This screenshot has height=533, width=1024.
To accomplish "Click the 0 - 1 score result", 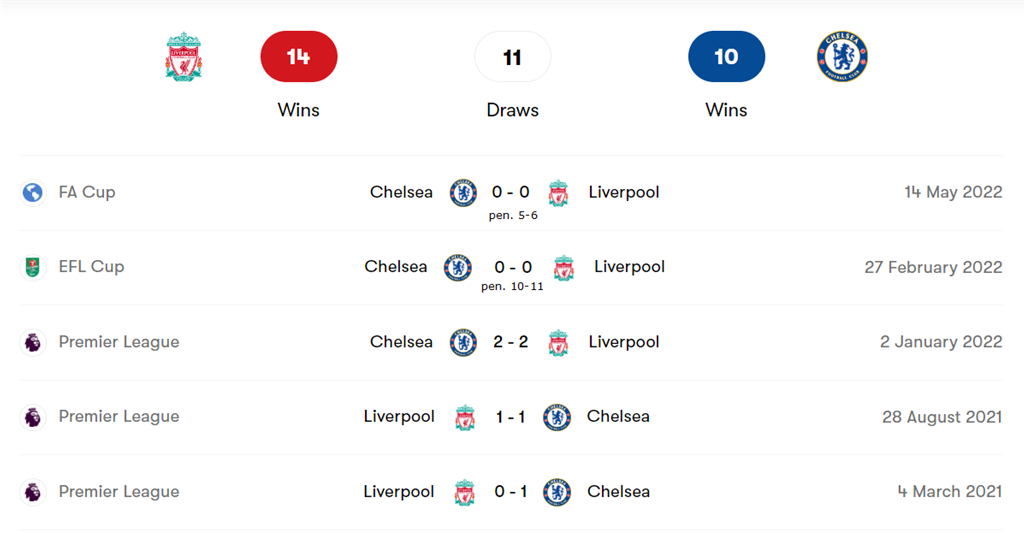I will pos(511,492).
